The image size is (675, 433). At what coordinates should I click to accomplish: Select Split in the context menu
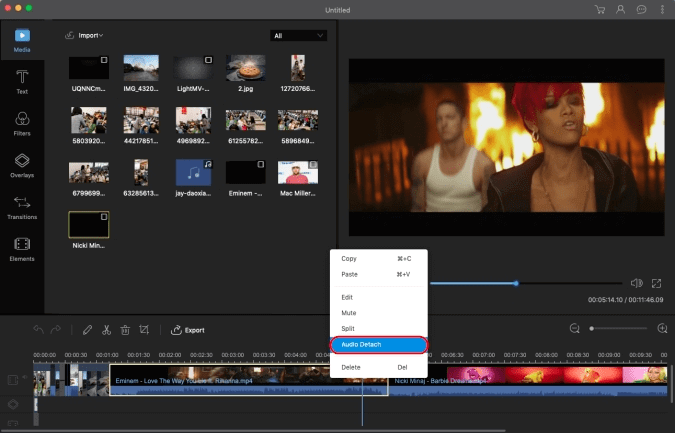(x=348, y=329)
